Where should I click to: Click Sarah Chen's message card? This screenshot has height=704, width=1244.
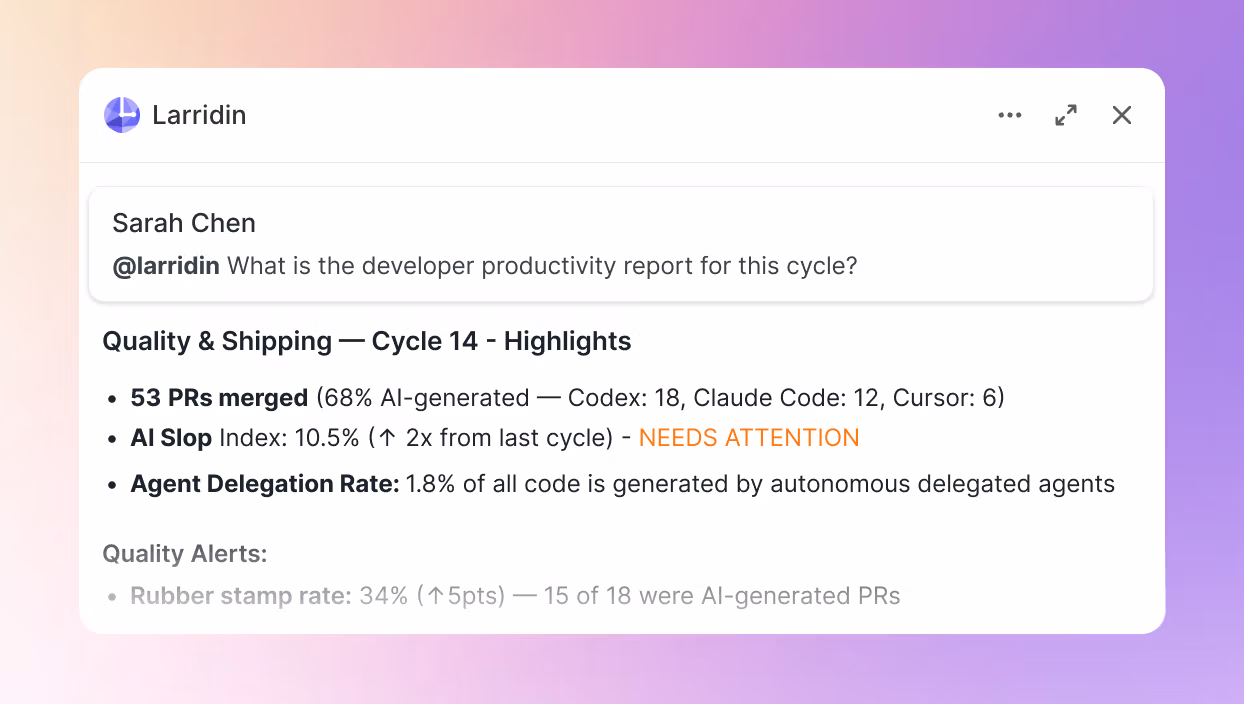pyautogui.click(x=621, y=244)
